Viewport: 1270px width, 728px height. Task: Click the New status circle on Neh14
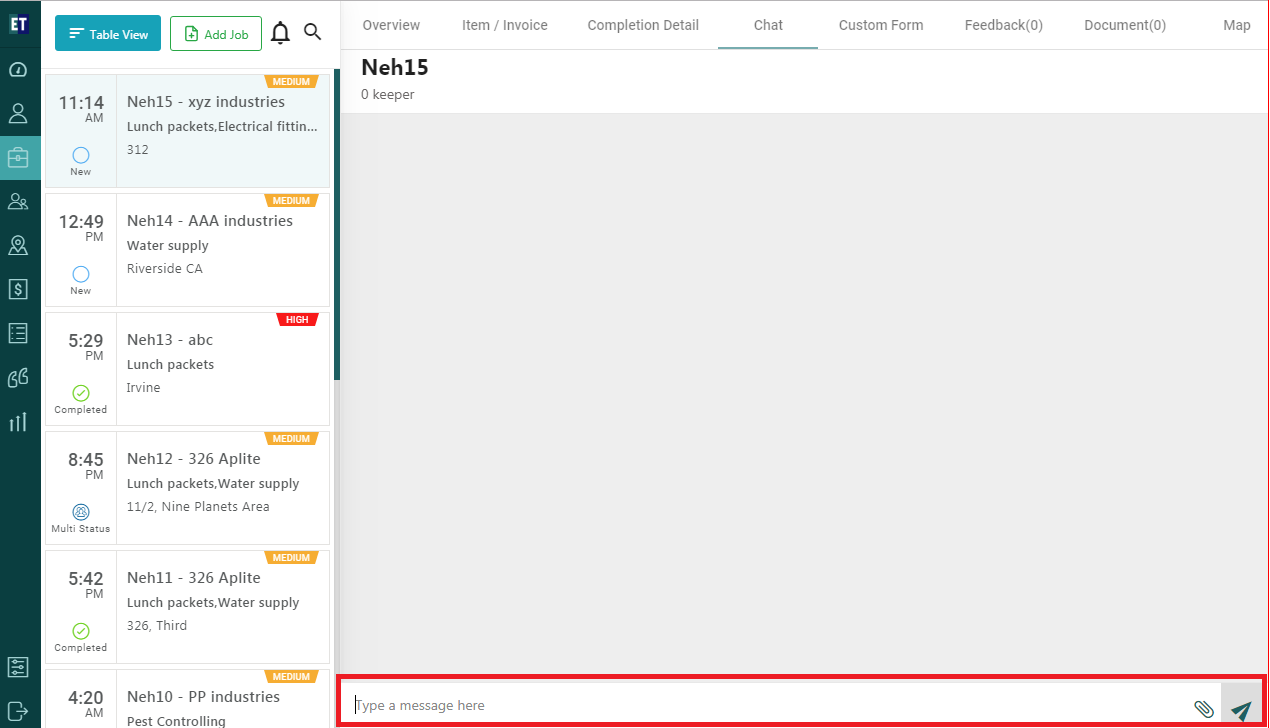[81, 274]
